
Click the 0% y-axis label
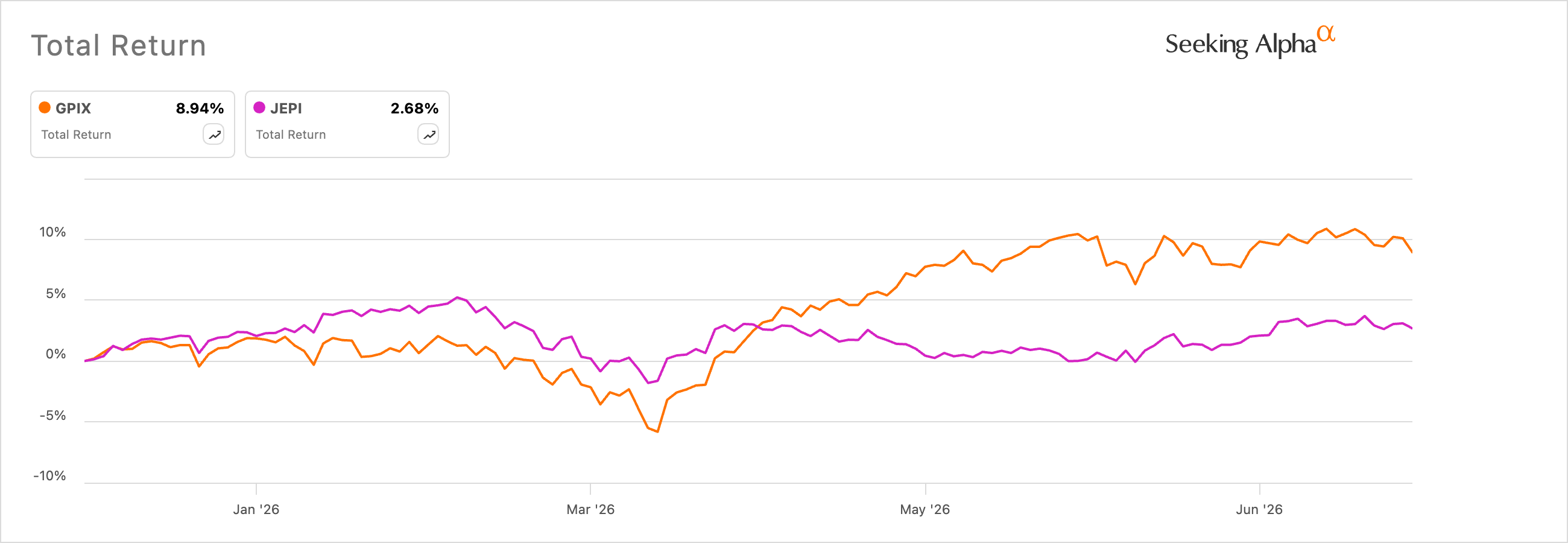(x=56, y=354)
